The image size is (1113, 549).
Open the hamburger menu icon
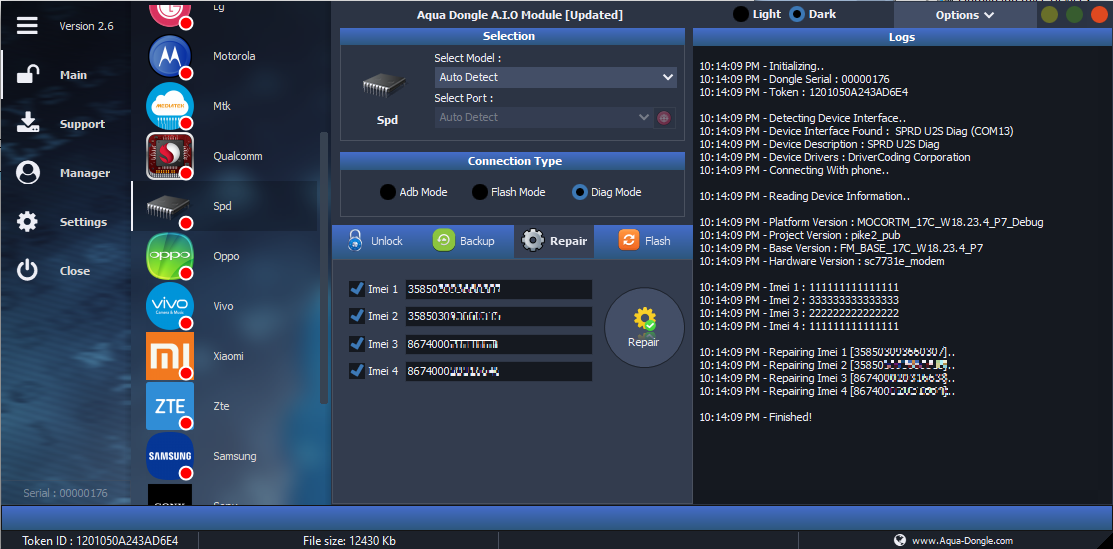[27, 26]
